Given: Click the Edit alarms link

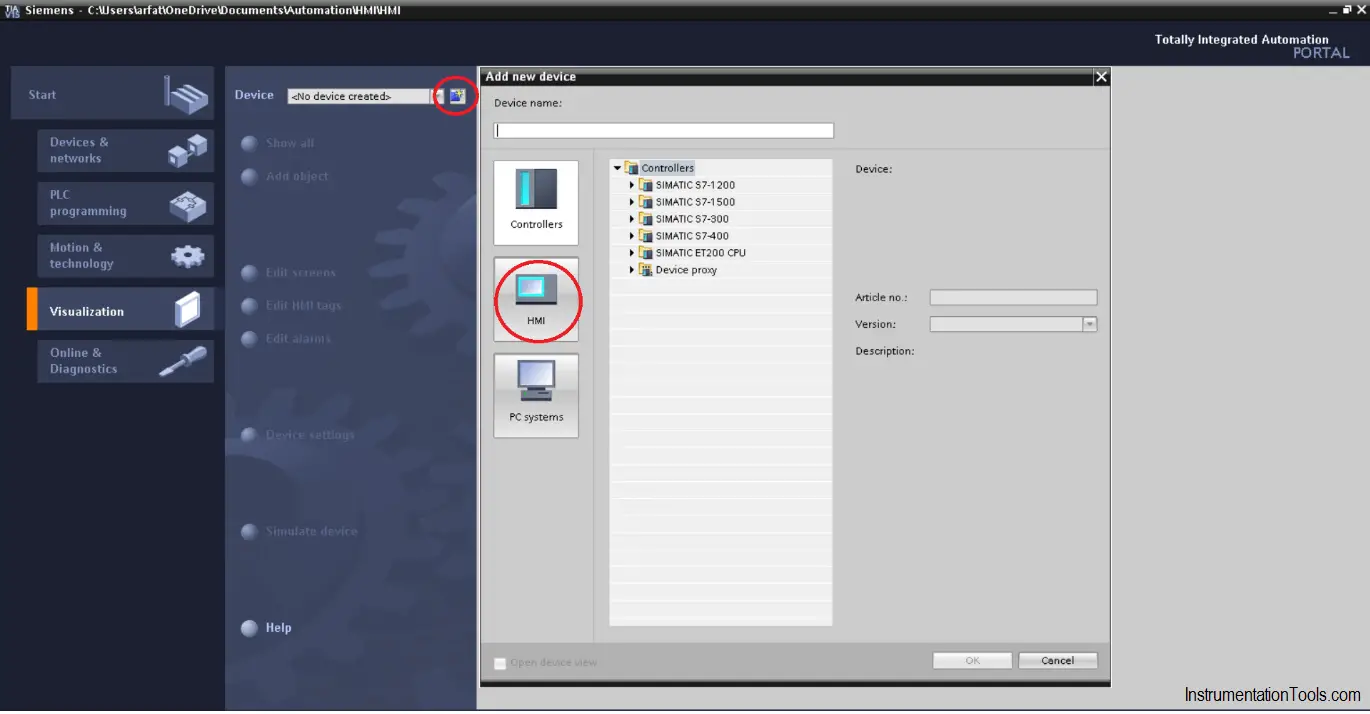Looking at the screenshot, I should pos(298,339).
